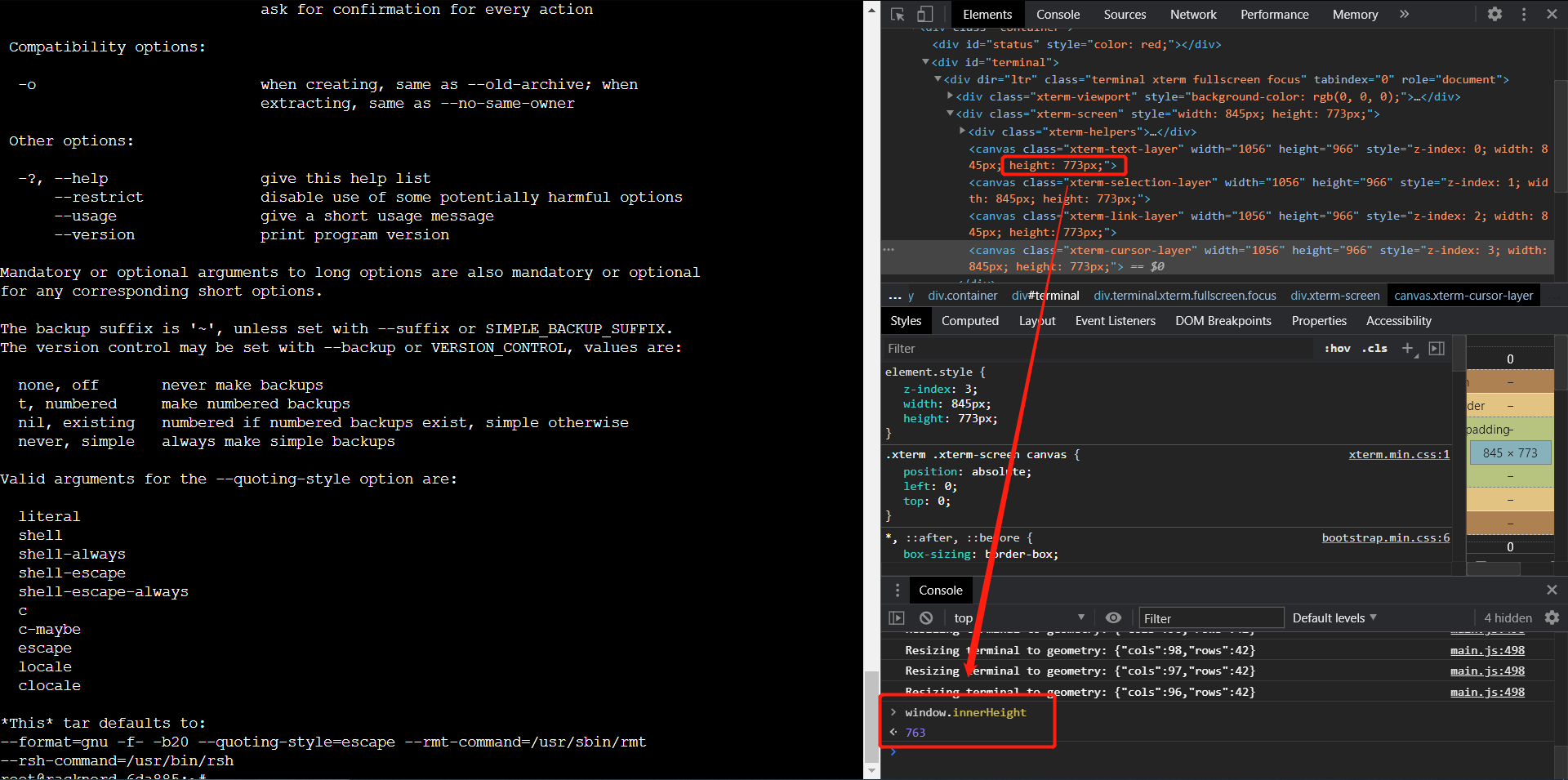
Task: Open the Sources tab
Action: pyautogui.click(x=1125, y=15)
